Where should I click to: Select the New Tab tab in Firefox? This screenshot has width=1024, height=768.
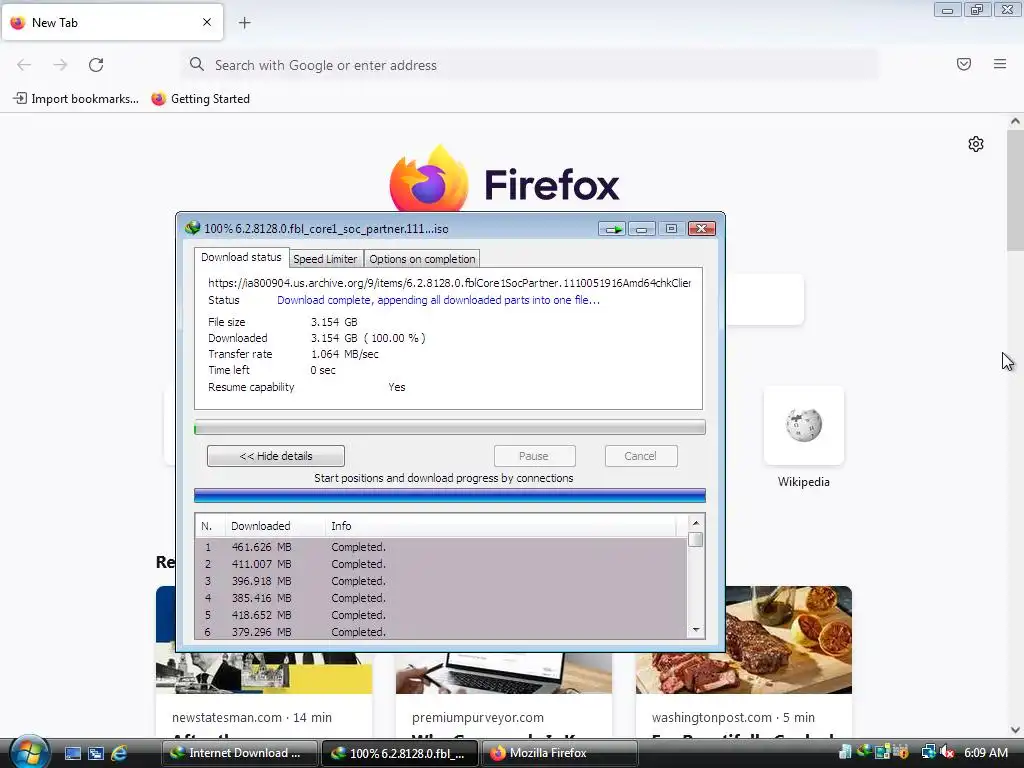pos(112,22)
